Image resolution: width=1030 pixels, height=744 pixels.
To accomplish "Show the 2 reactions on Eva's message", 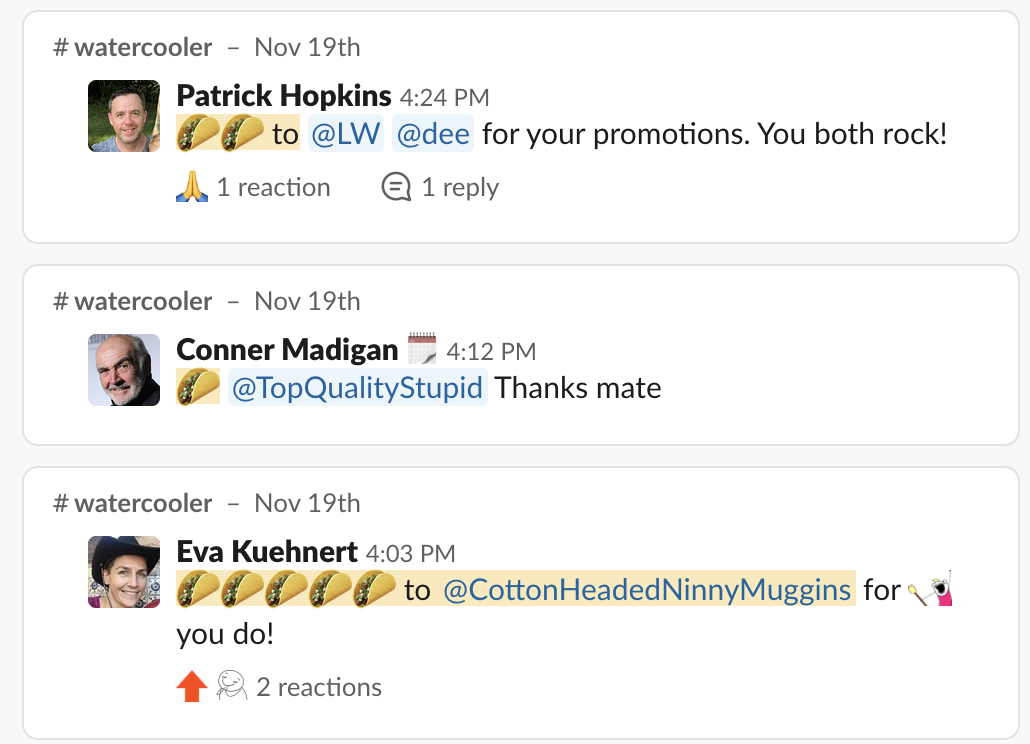I will 319,687.
